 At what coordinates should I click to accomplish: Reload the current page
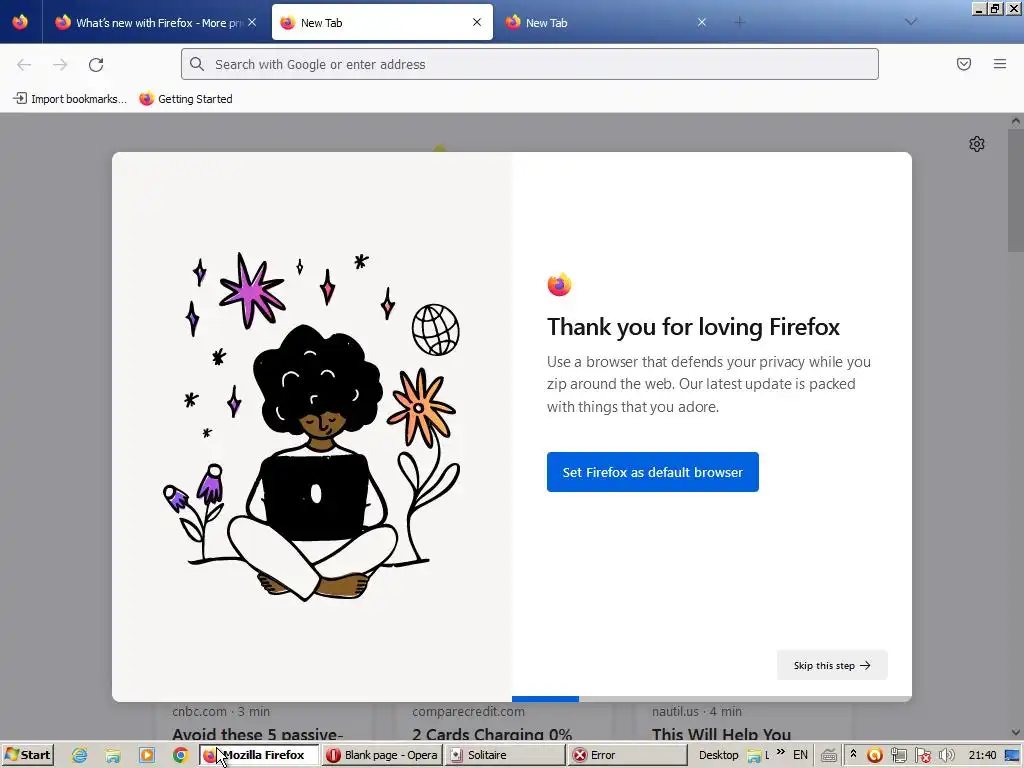click(96, 64)
